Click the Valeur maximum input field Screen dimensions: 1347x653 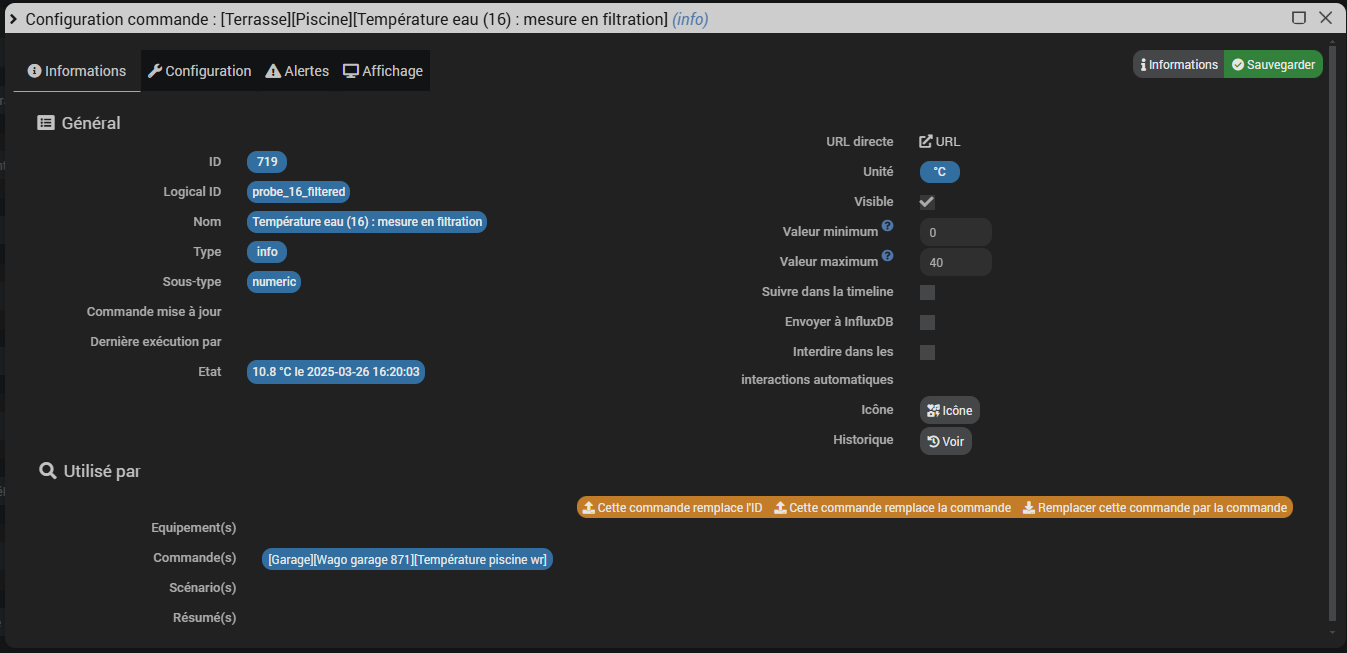click(955, 262)
